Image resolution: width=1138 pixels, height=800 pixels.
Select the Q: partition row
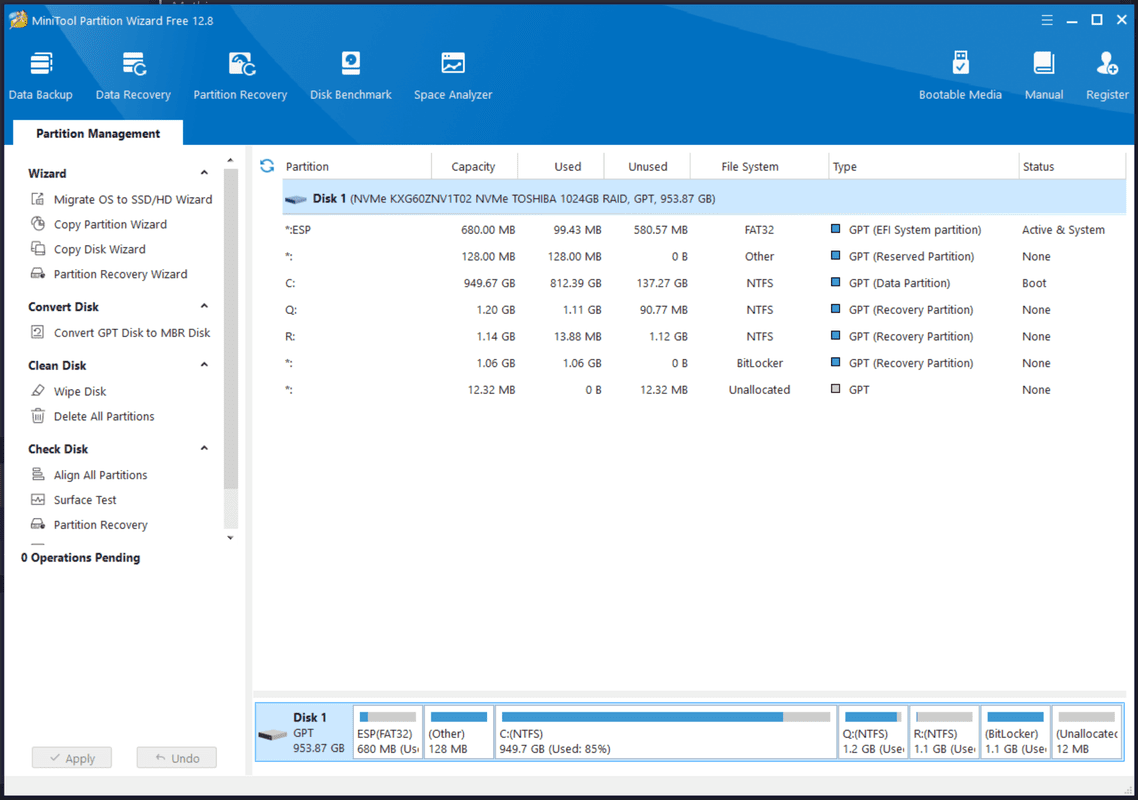(704, 310)
